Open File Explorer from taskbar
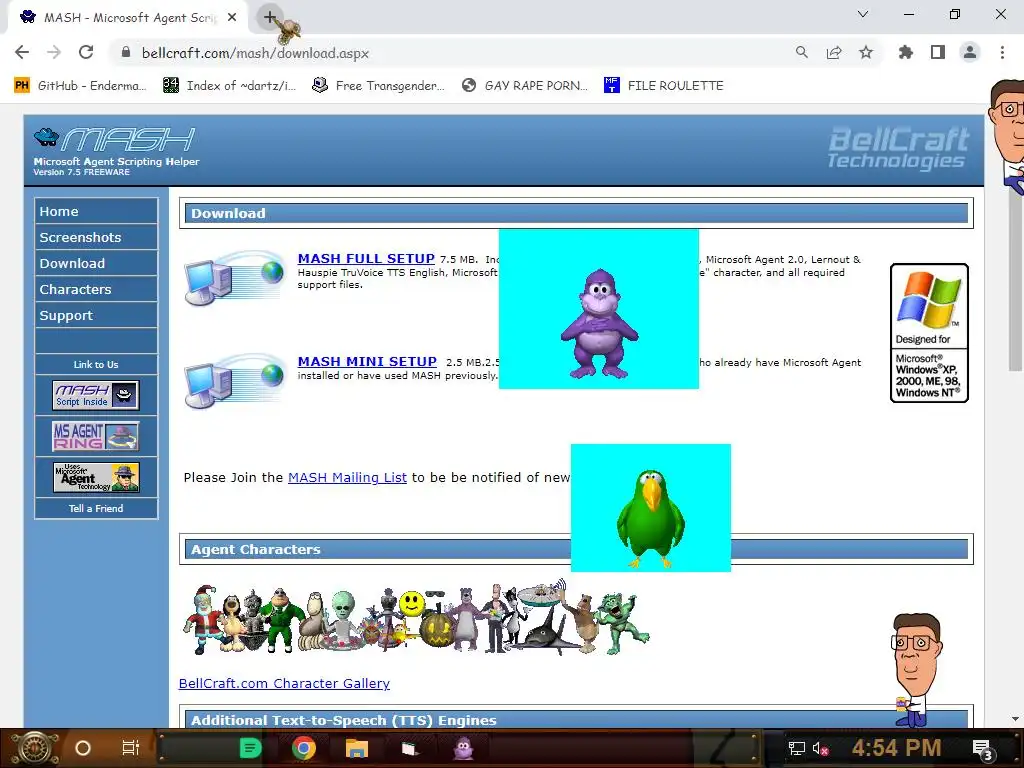This screenshot has width=1024, height=768. 357,748
